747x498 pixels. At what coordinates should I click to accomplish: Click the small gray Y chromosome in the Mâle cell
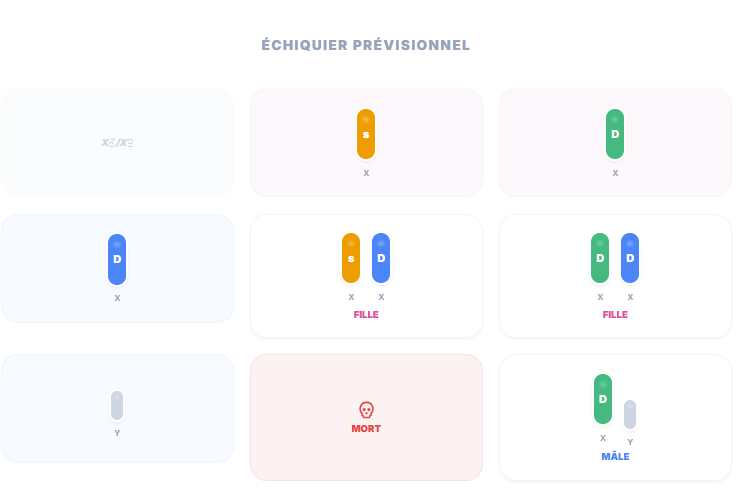pos(630,414)
